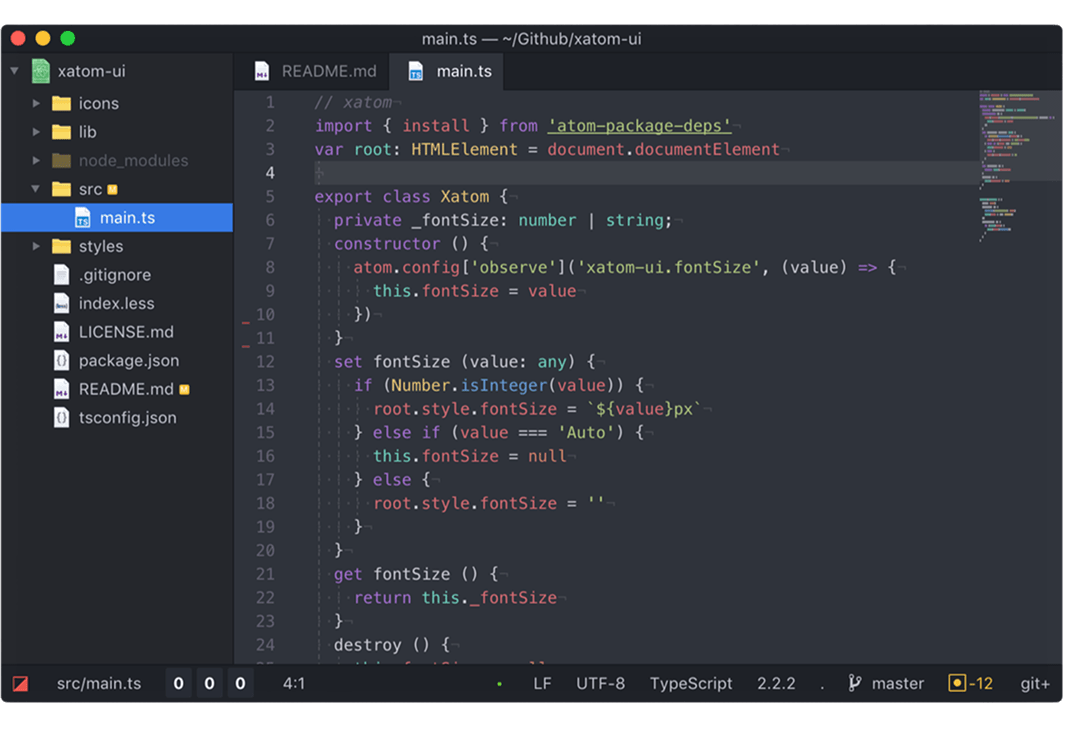Click the README.md markdown icon in tree

61,389
